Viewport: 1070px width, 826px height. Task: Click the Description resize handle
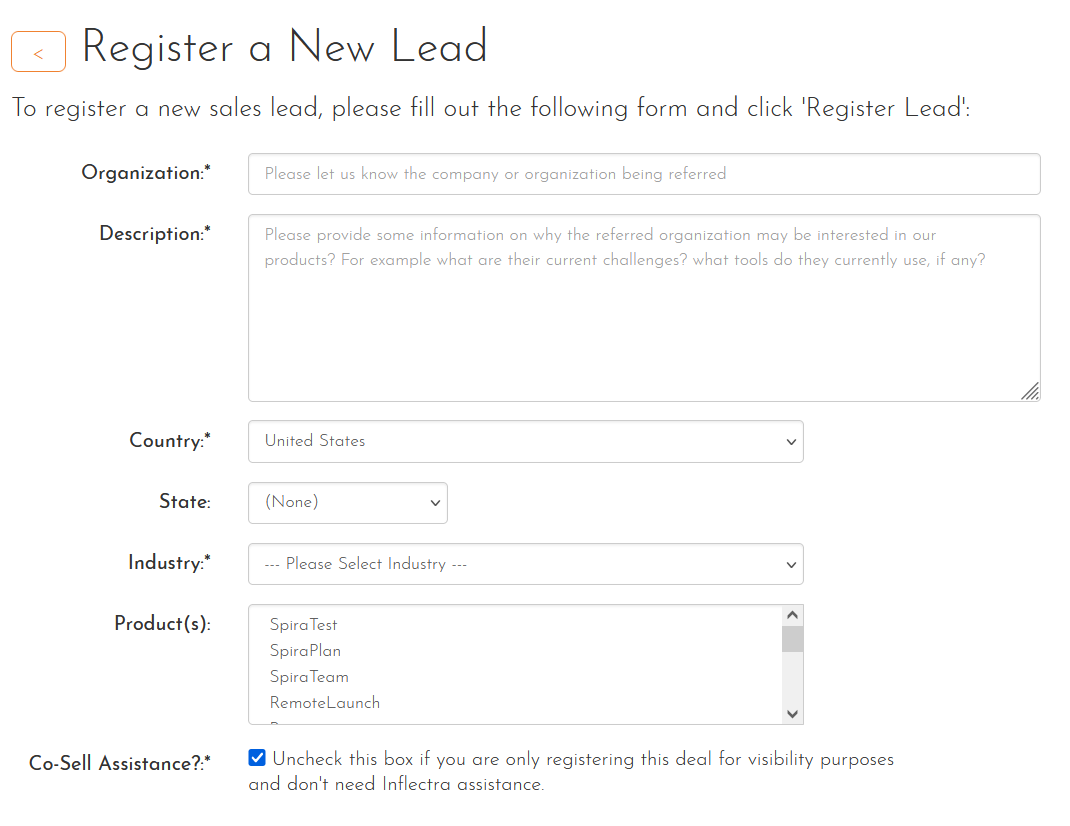[x=1030, y=392]
